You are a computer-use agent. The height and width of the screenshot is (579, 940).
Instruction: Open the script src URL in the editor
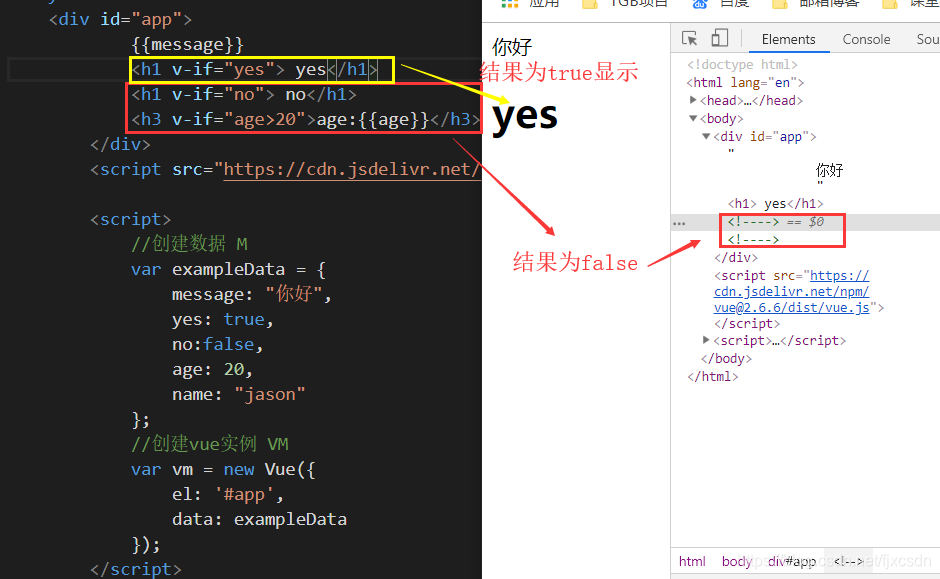(351, 170)
